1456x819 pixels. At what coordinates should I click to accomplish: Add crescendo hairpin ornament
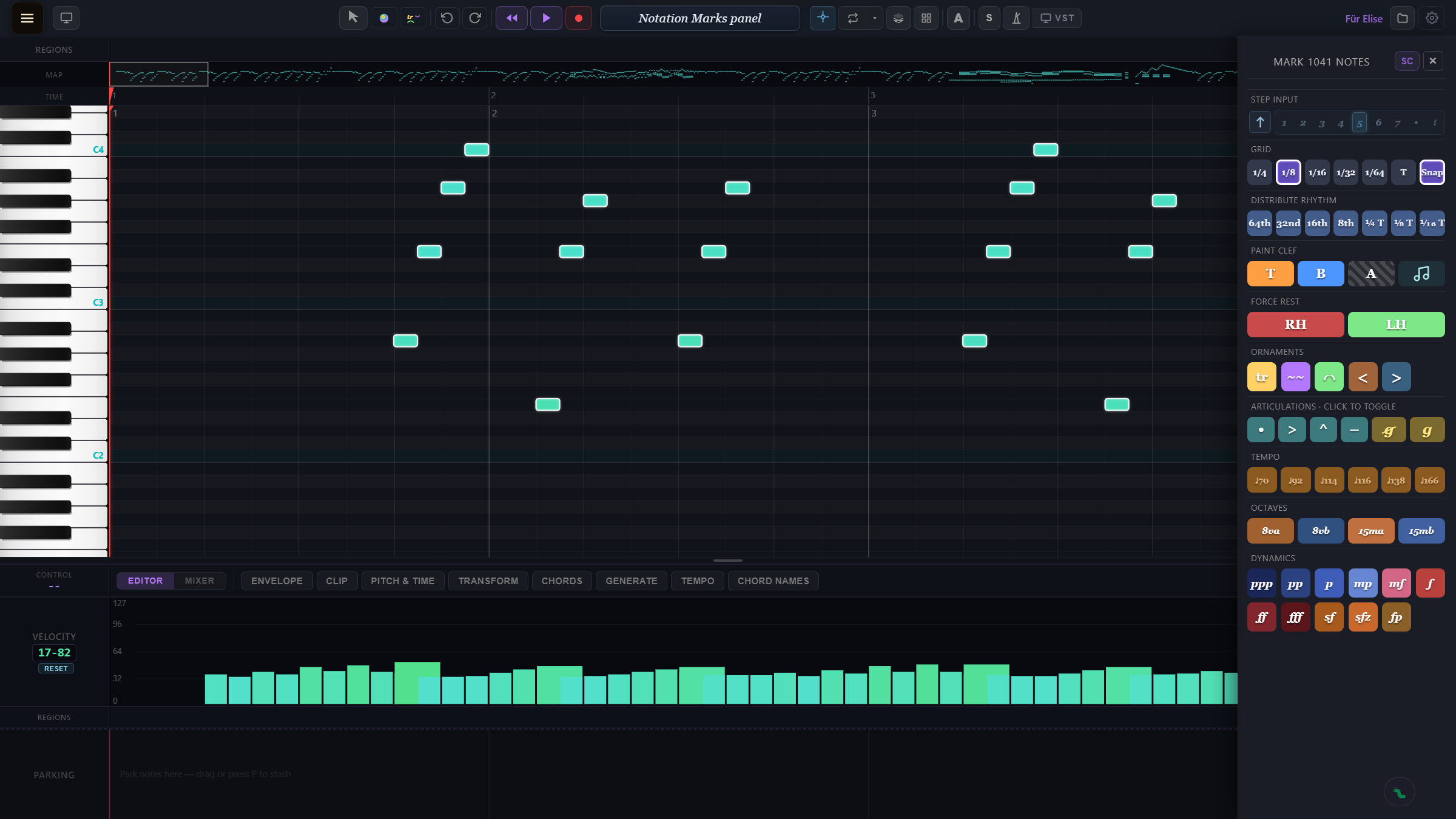tap(1363, 377)
